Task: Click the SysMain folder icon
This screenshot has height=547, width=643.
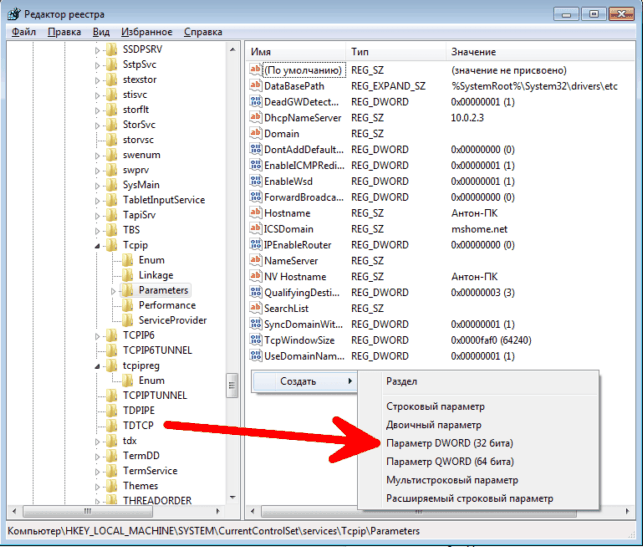Action: (112, 185)
